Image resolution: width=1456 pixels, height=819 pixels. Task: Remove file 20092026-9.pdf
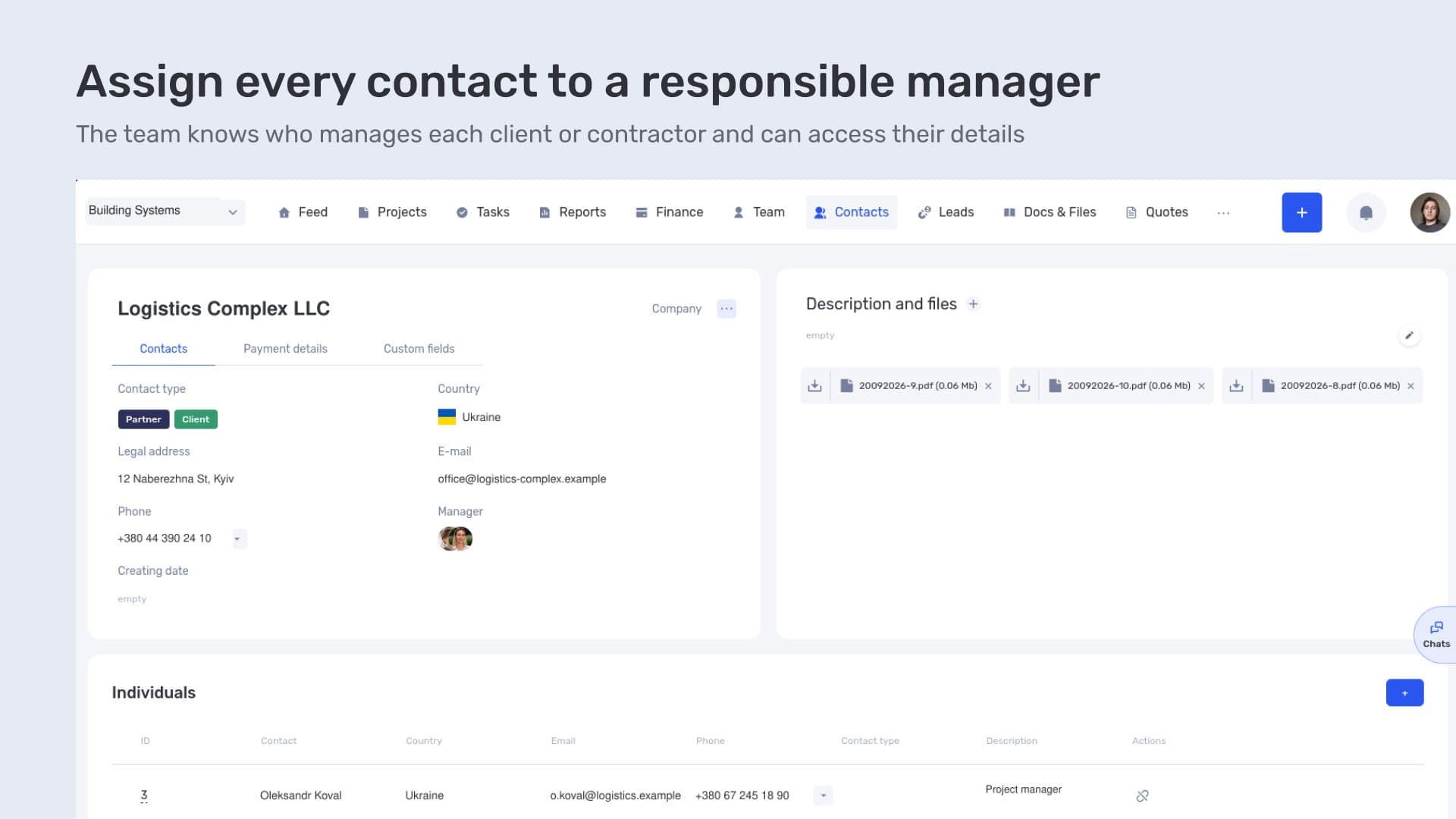point(988,386)
